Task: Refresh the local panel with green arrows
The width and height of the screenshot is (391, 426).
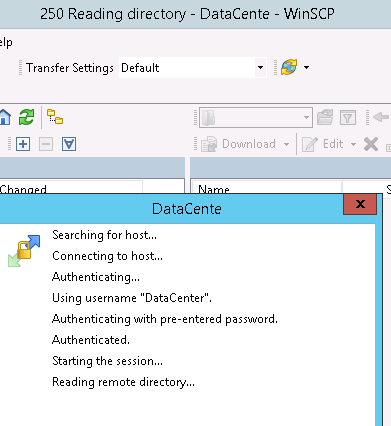Action: (27, 117)
